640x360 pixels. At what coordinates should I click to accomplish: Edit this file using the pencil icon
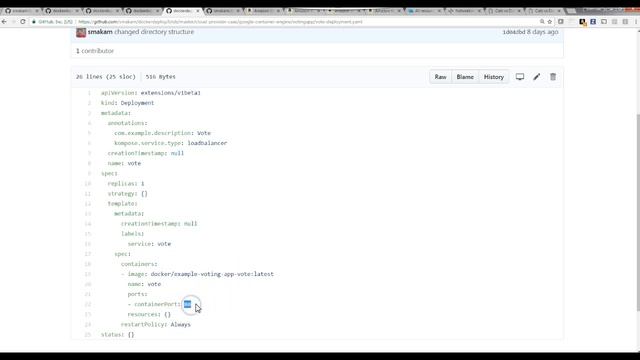click(536, 77)
